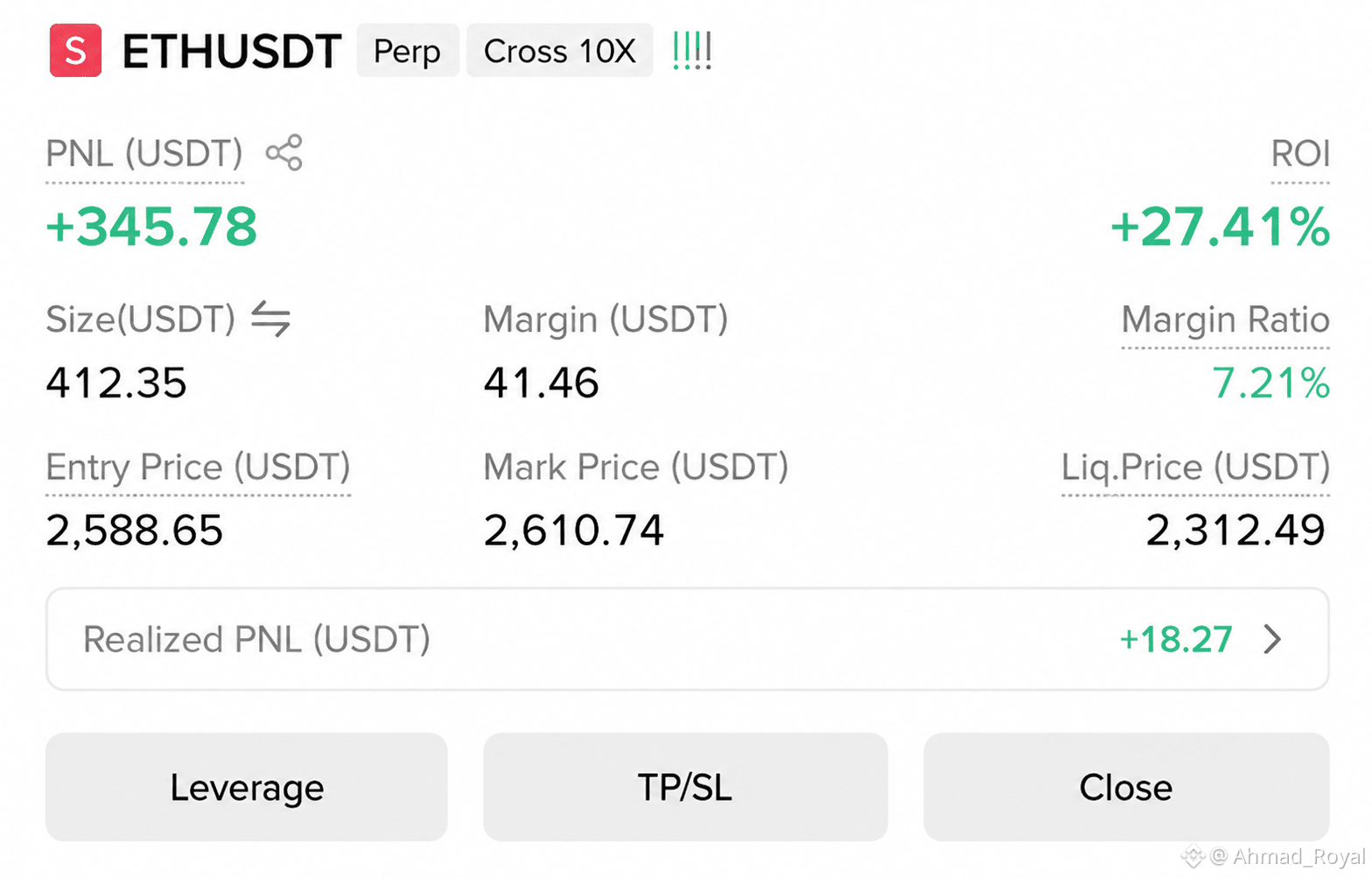Click the ROI label for explanation
Screen dimensions: 1372x878
[1300, 153]
